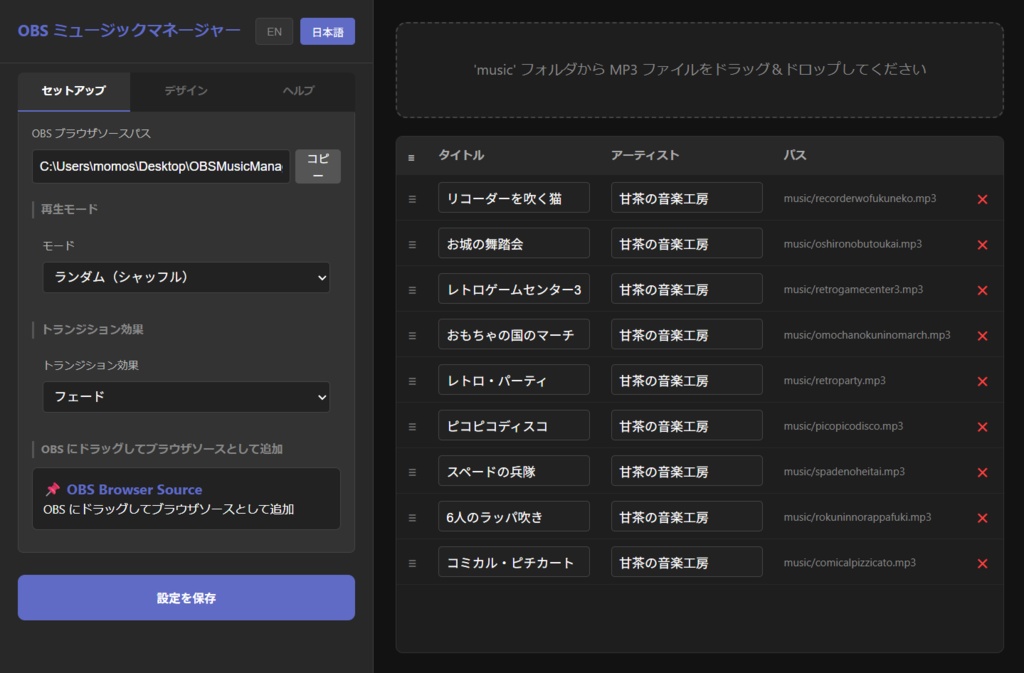Switch interface language to EN

point(274,31)
